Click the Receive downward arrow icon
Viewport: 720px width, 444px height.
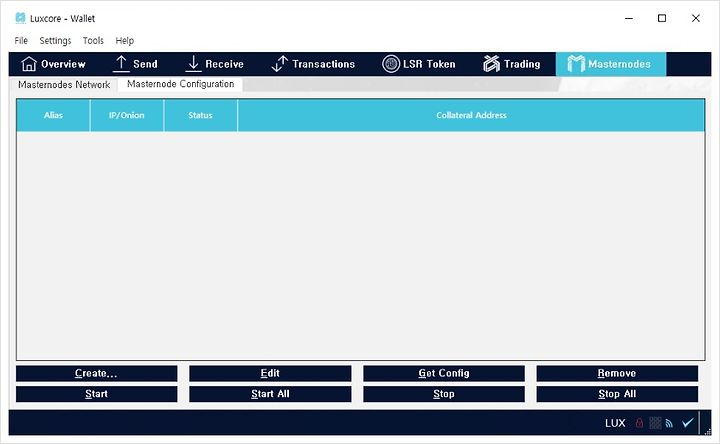click(193, 64)
